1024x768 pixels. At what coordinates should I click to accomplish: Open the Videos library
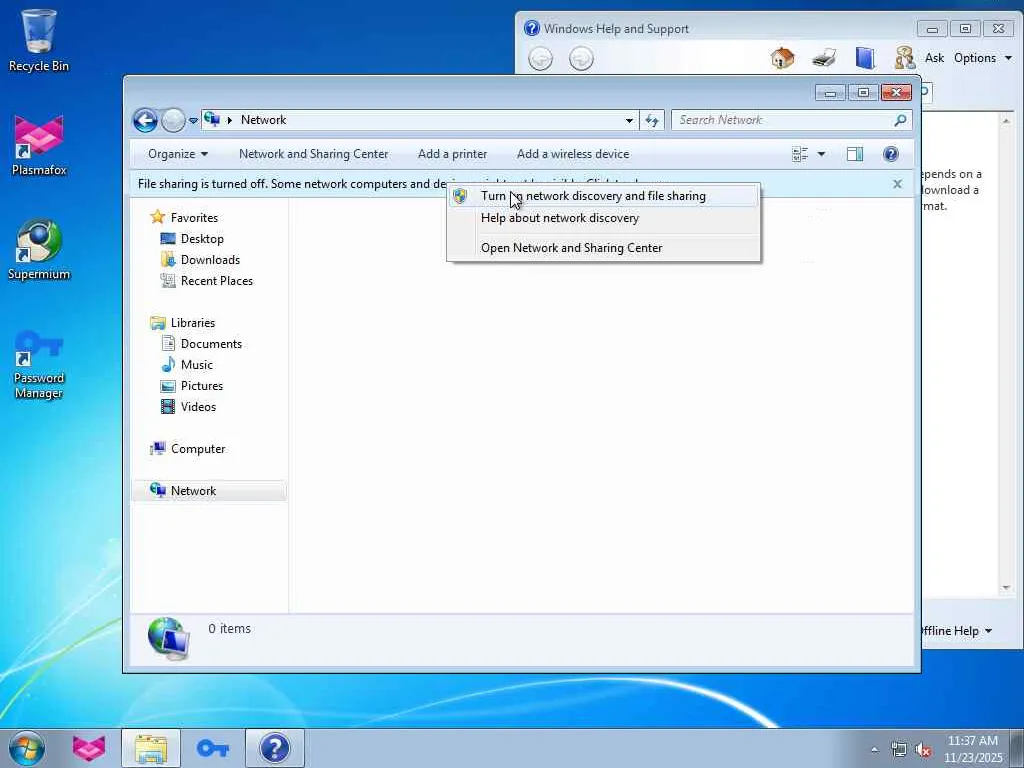click(198, 407)
